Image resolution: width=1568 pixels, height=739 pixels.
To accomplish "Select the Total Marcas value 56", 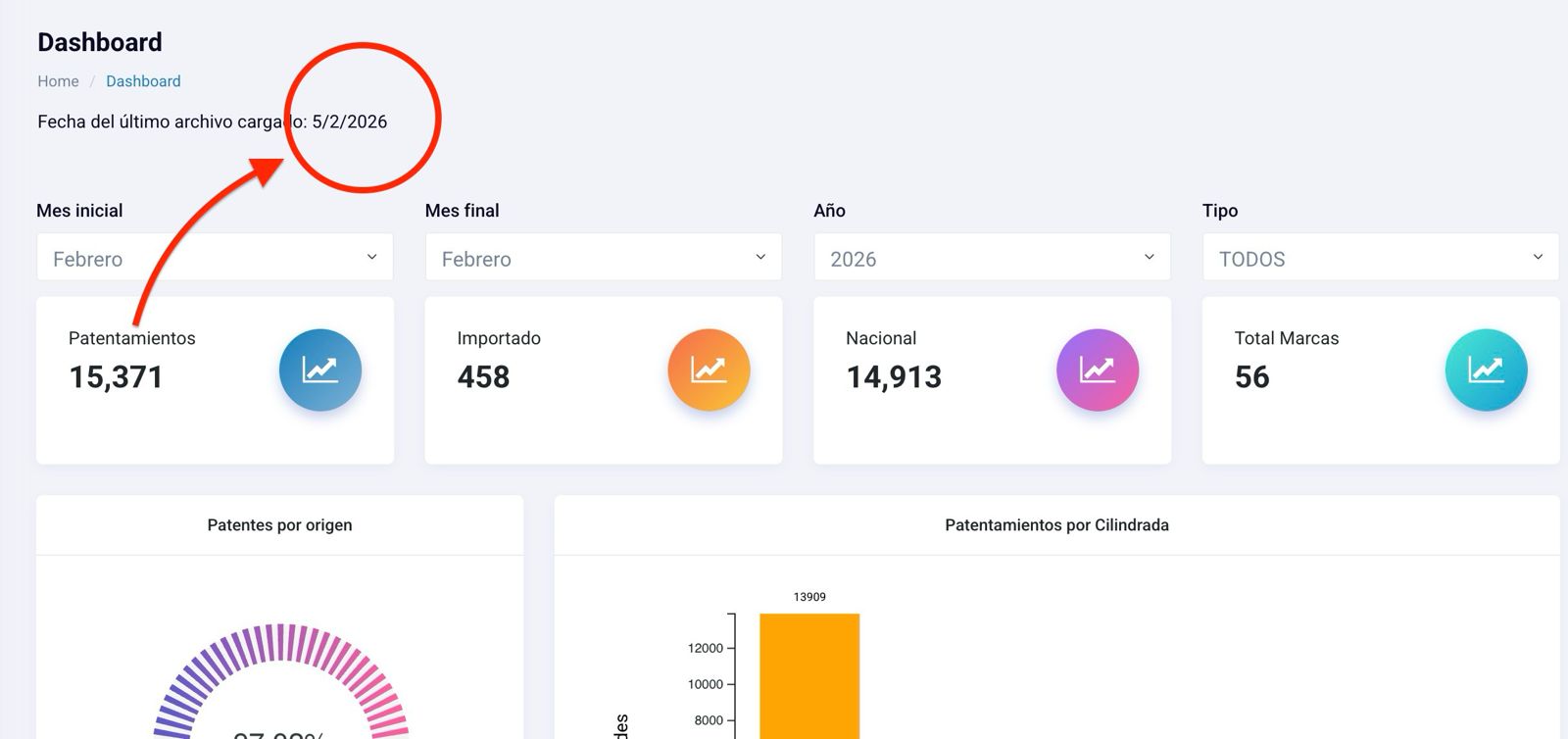I will point(1251,377).
